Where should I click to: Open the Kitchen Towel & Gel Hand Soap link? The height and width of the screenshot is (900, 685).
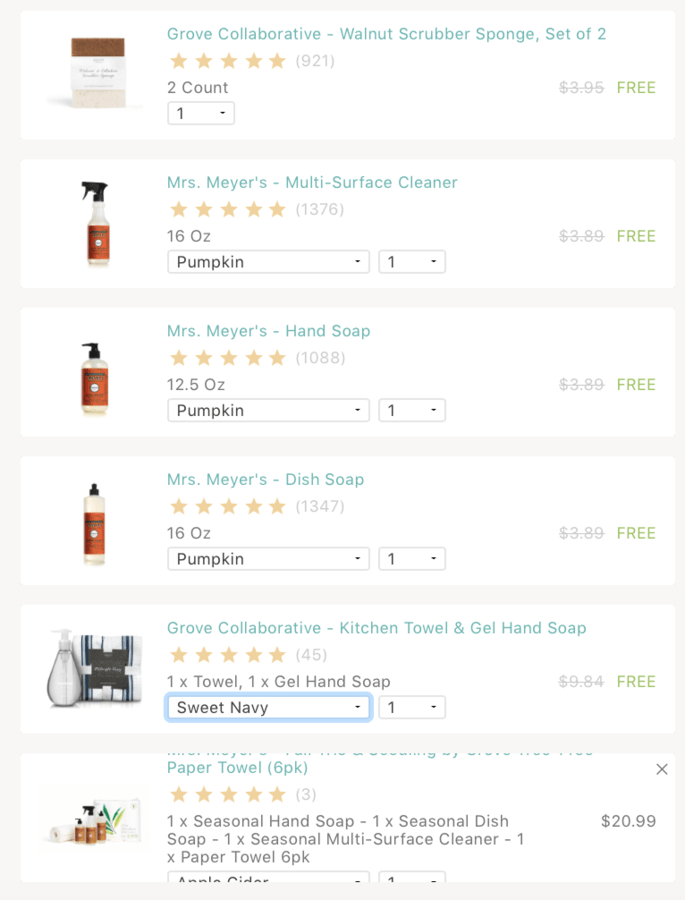(380, 628)
